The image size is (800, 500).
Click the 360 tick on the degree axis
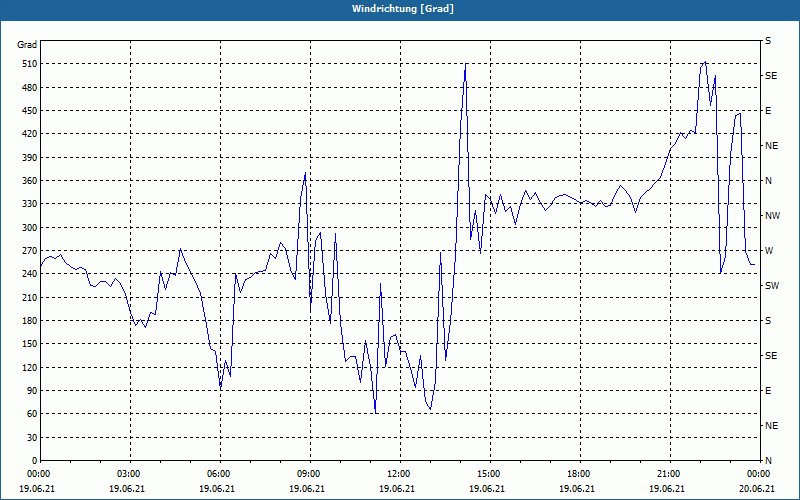pyautogui.click(x=30, y=181)
